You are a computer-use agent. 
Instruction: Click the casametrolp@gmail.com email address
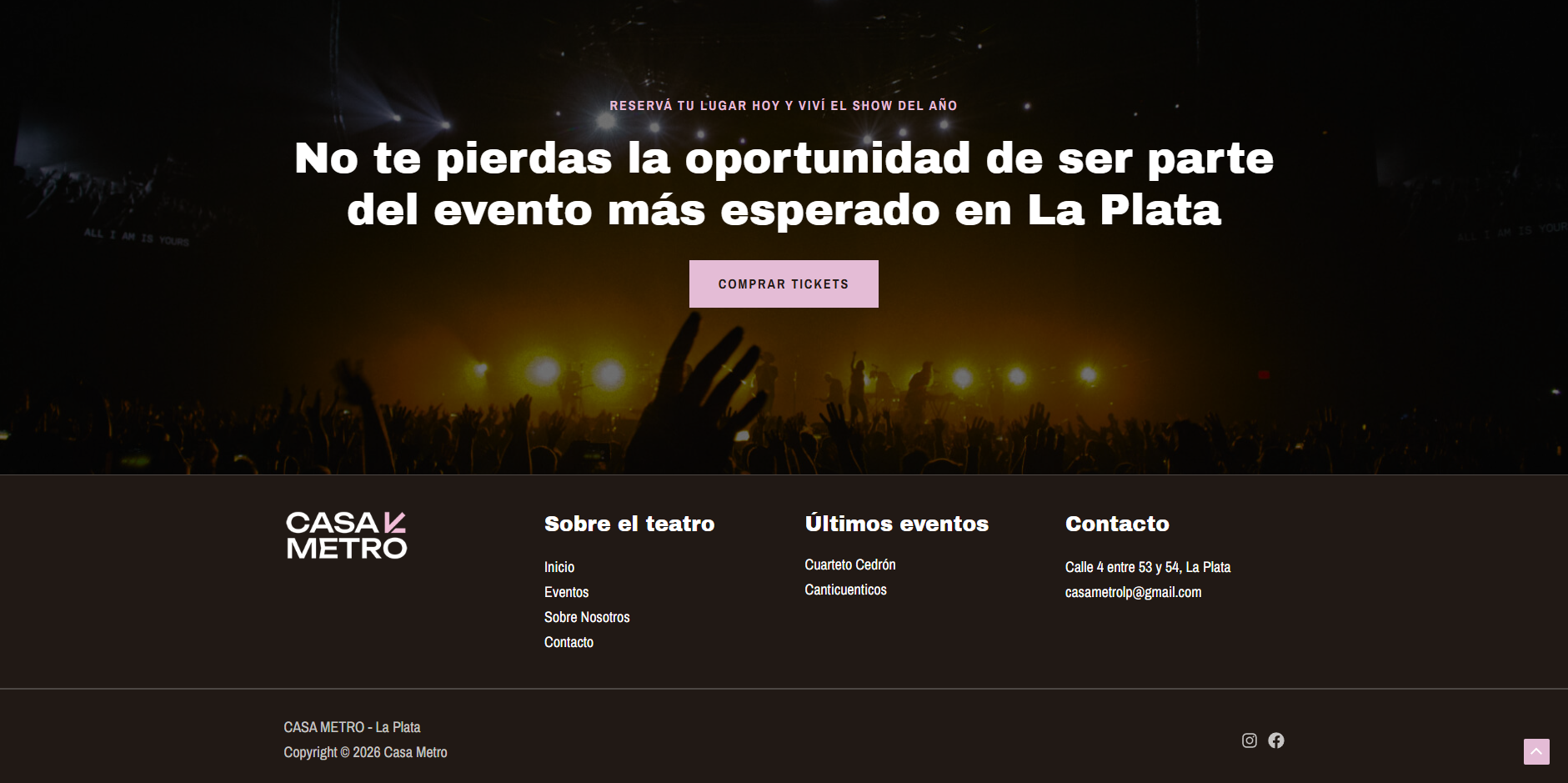(1134, 592)
